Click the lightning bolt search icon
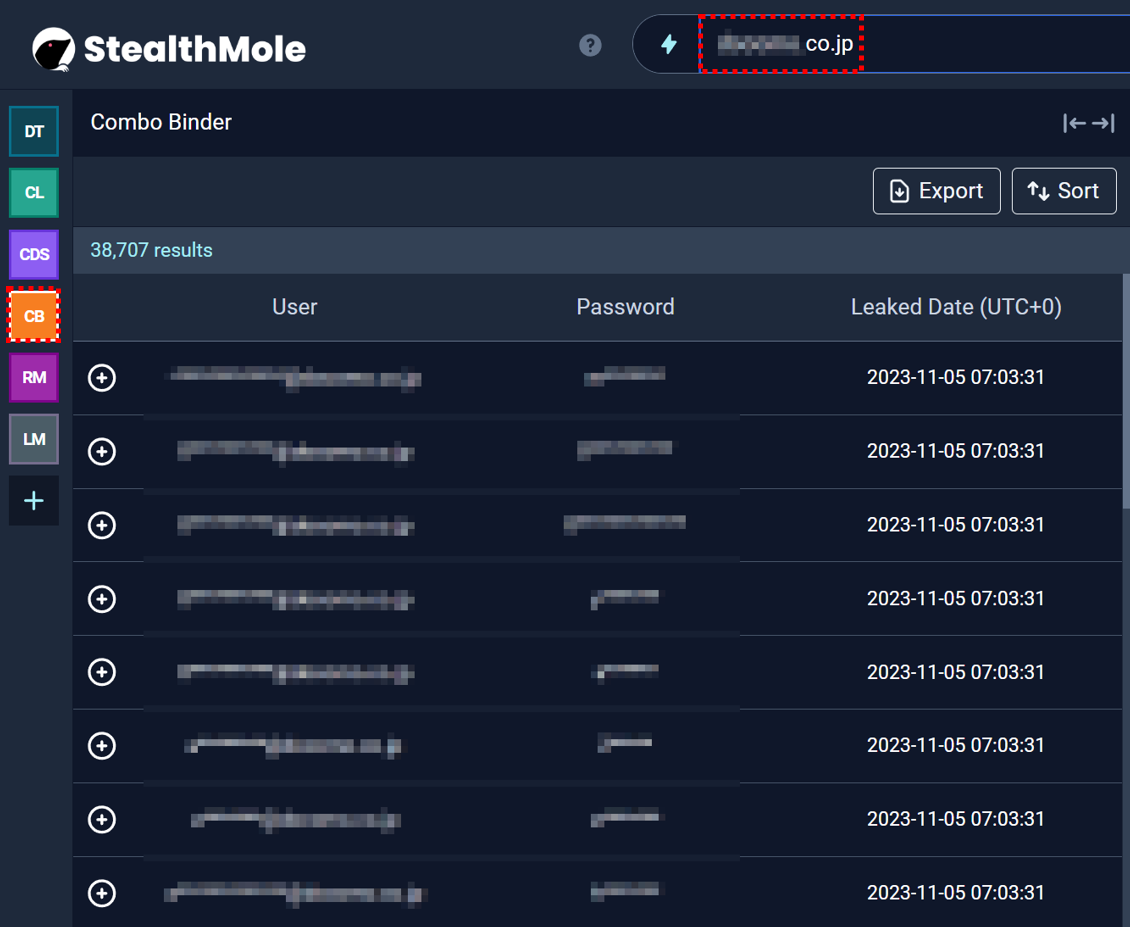The height and width of the screenshot is (927, 1130). pos(669,45)
